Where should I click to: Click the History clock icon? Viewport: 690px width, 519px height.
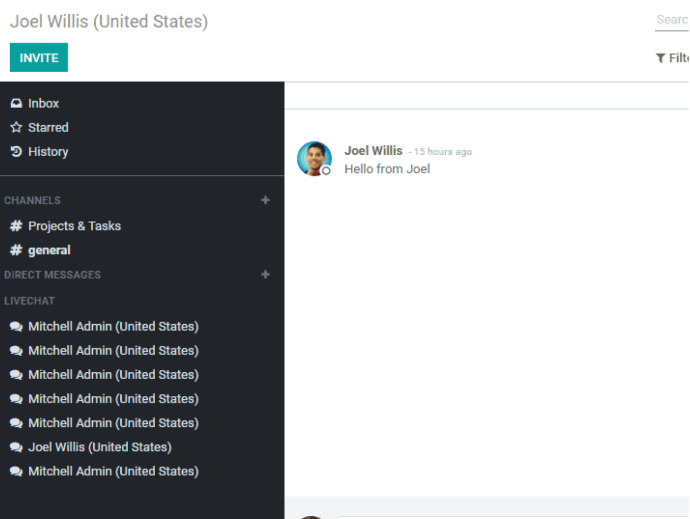click(x=16, y=152)
